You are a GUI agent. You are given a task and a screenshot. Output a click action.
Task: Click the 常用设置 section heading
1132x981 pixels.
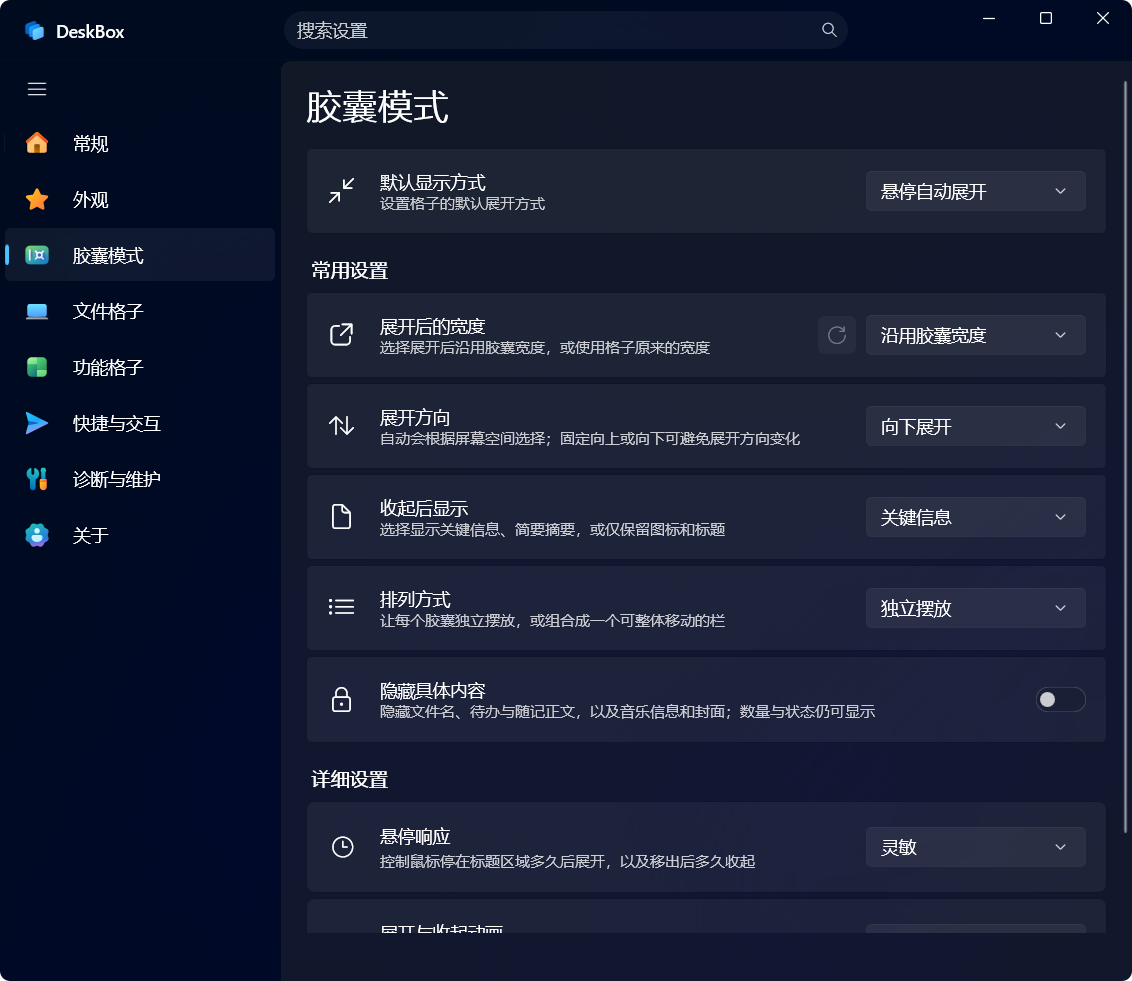pyautogui.click(x=349, y=271)
